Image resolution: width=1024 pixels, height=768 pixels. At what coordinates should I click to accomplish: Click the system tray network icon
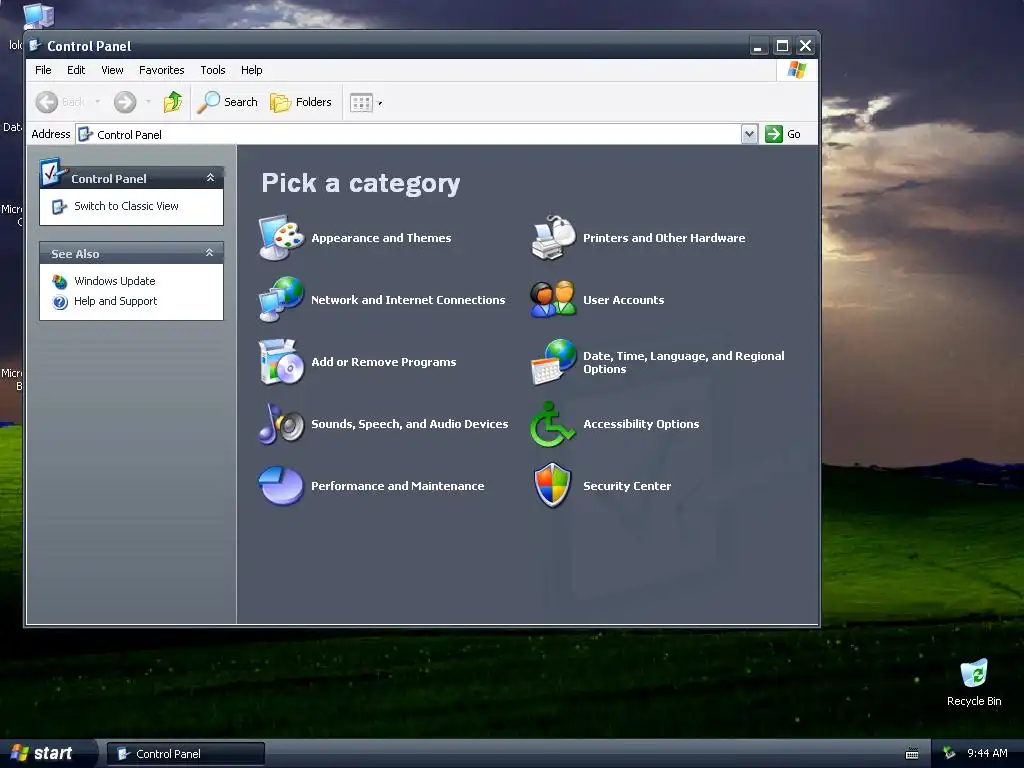[949, 753]
